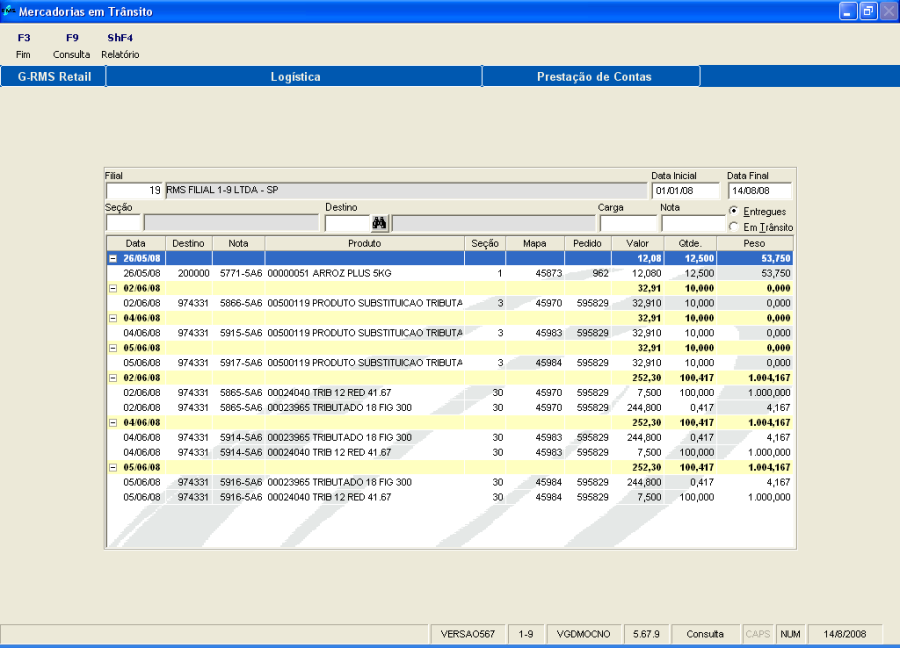Switch to the Logística tab
This screenshot has height=648, width=900.
(x=294, y=77)
